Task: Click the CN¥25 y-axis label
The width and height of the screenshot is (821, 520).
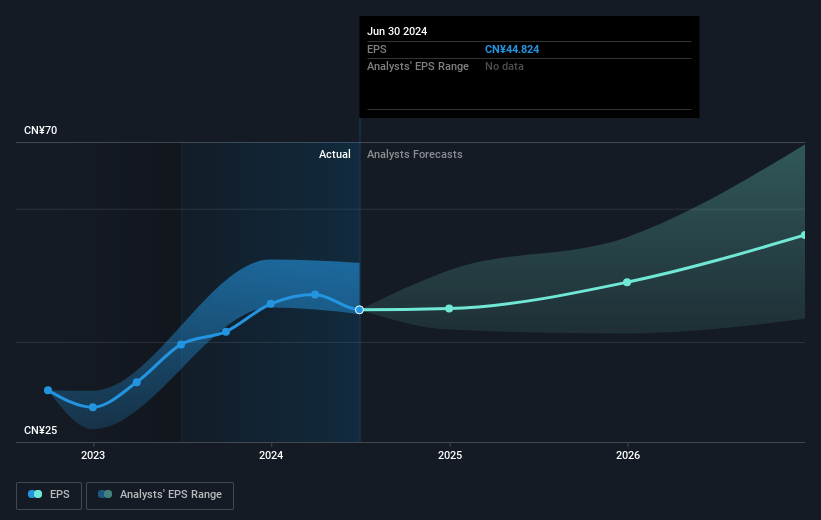Action: 40,430
